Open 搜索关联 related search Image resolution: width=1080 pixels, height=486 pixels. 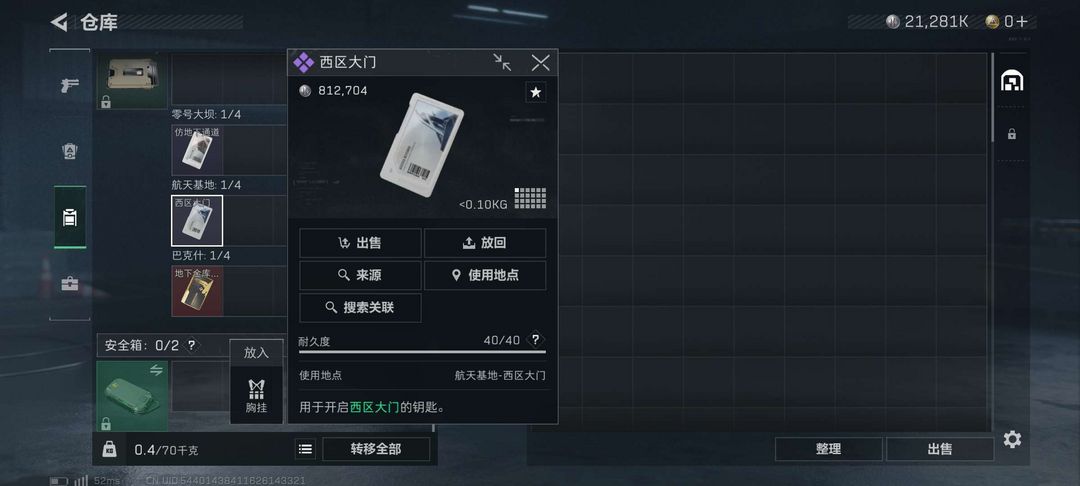click(360, 308)
